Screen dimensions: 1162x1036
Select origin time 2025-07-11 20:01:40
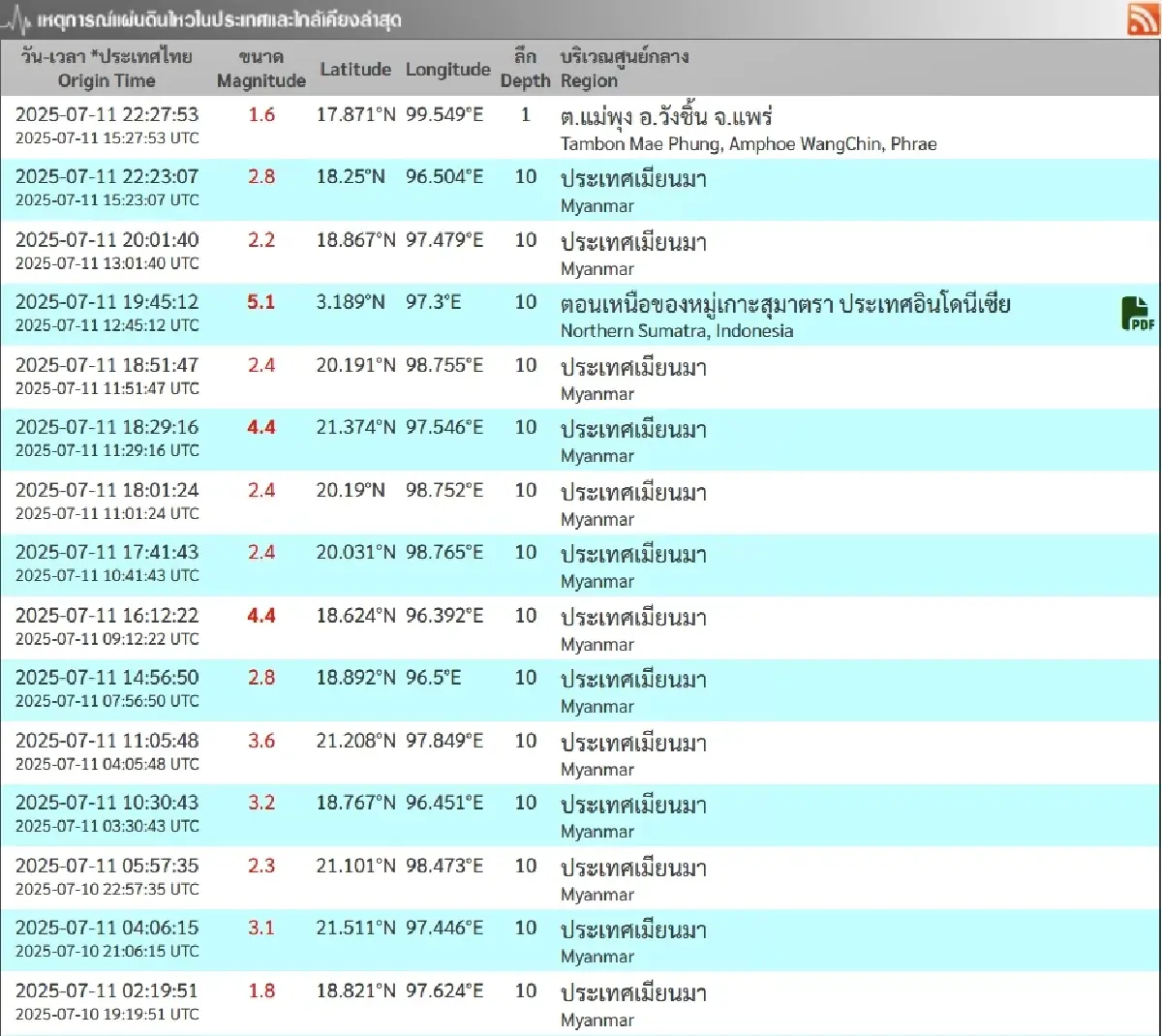[x=107, y=239]
